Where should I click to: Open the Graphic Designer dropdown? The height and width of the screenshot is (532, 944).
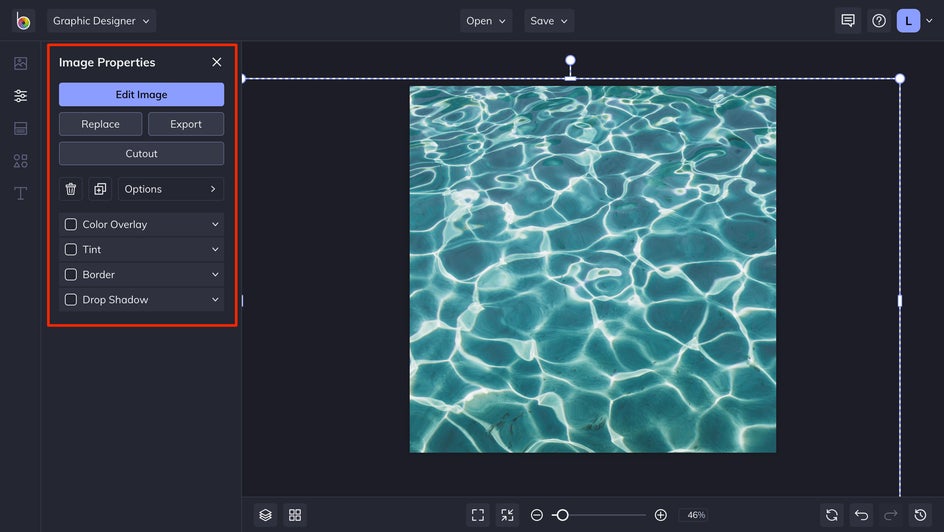[x=101, y=21]
